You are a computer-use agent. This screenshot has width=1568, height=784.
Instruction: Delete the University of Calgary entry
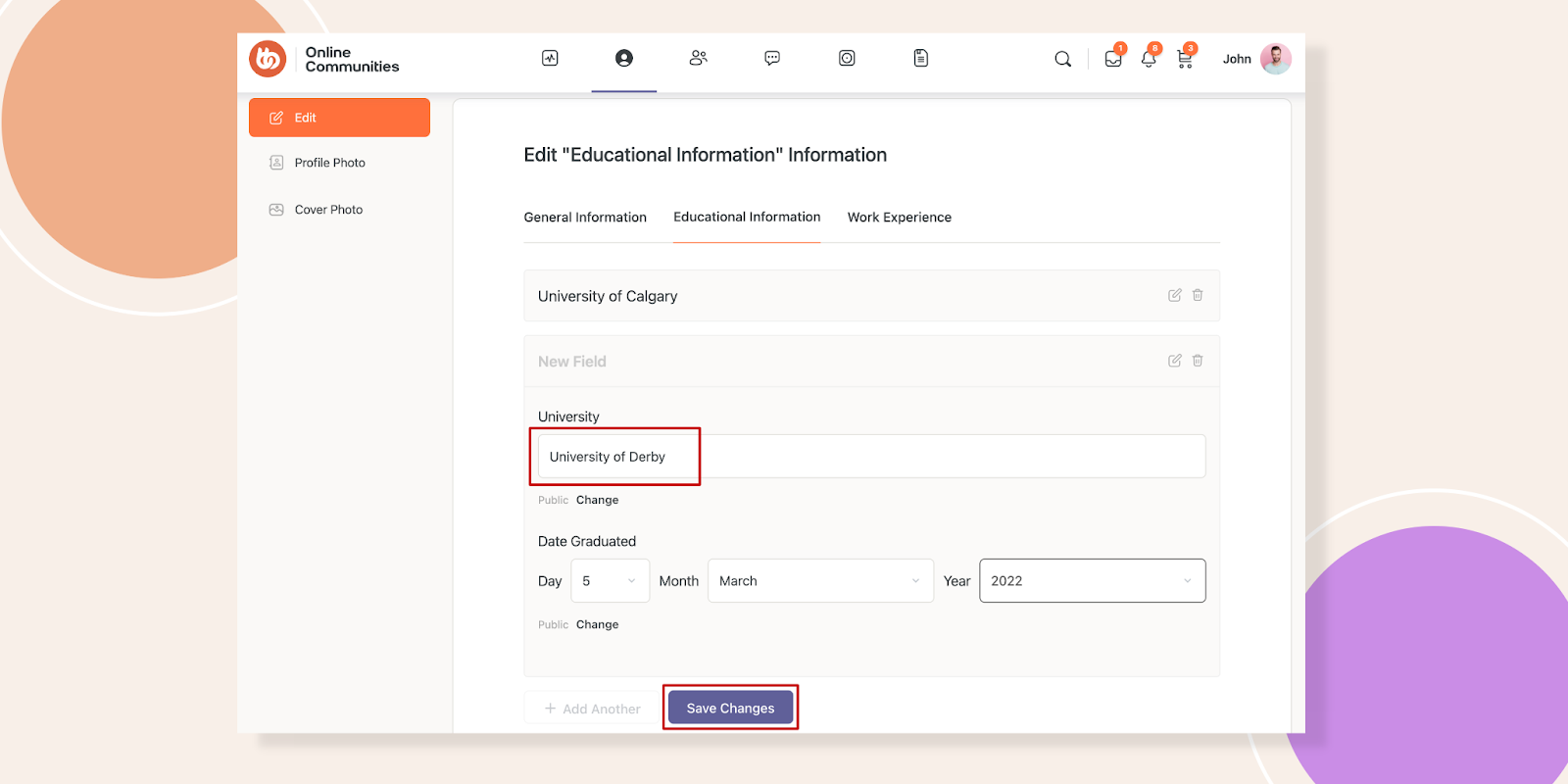[1198, 295]
